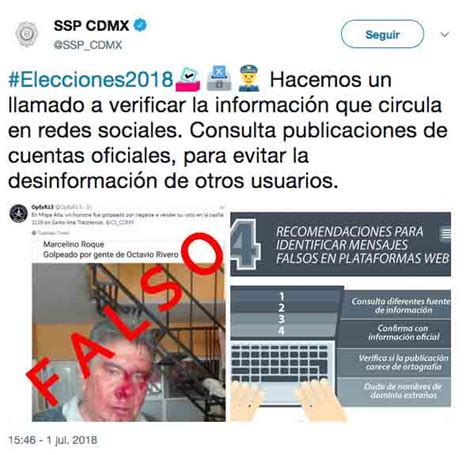The height and width of the screenshot is (455, 474).
Task: Click the infographic hamburger menu icon
Action: (446, 234)
